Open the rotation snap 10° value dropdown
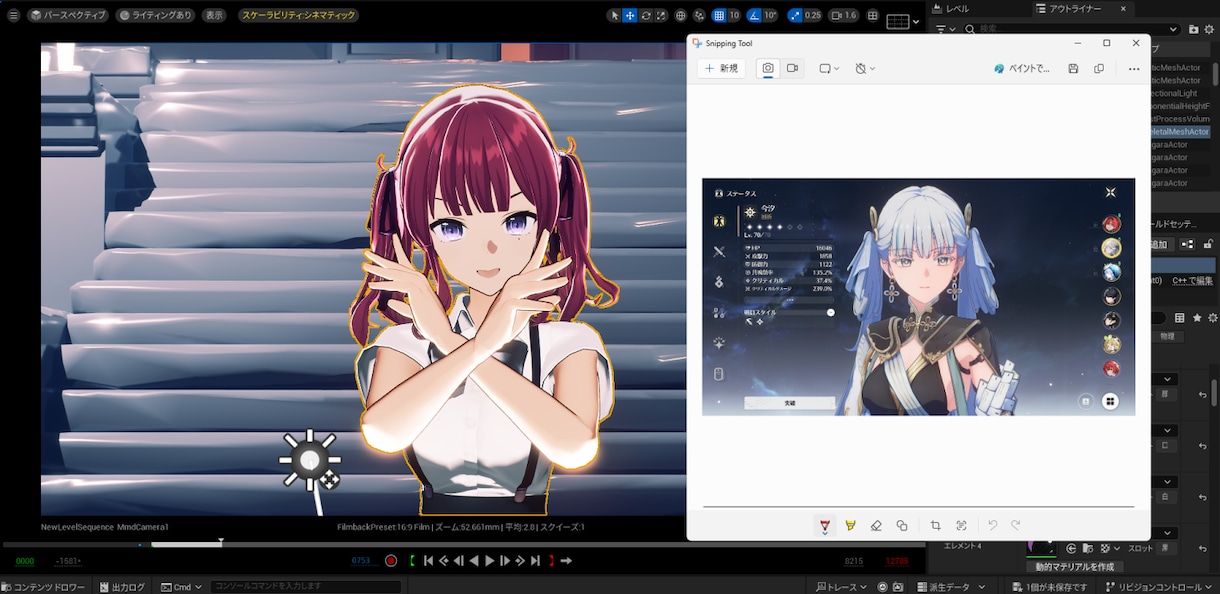The height and width of the screenshot is (594, 1220). click(x=770, y=16)
